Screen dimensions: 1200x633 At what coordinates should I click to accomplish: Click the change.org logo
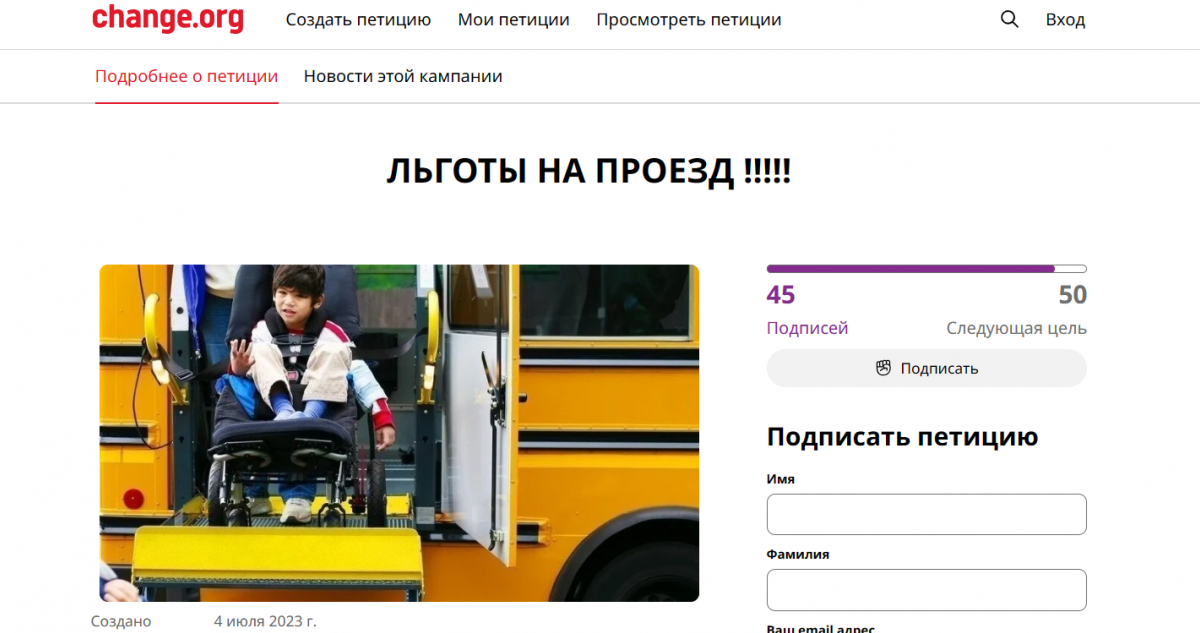[x=167, y=19]
